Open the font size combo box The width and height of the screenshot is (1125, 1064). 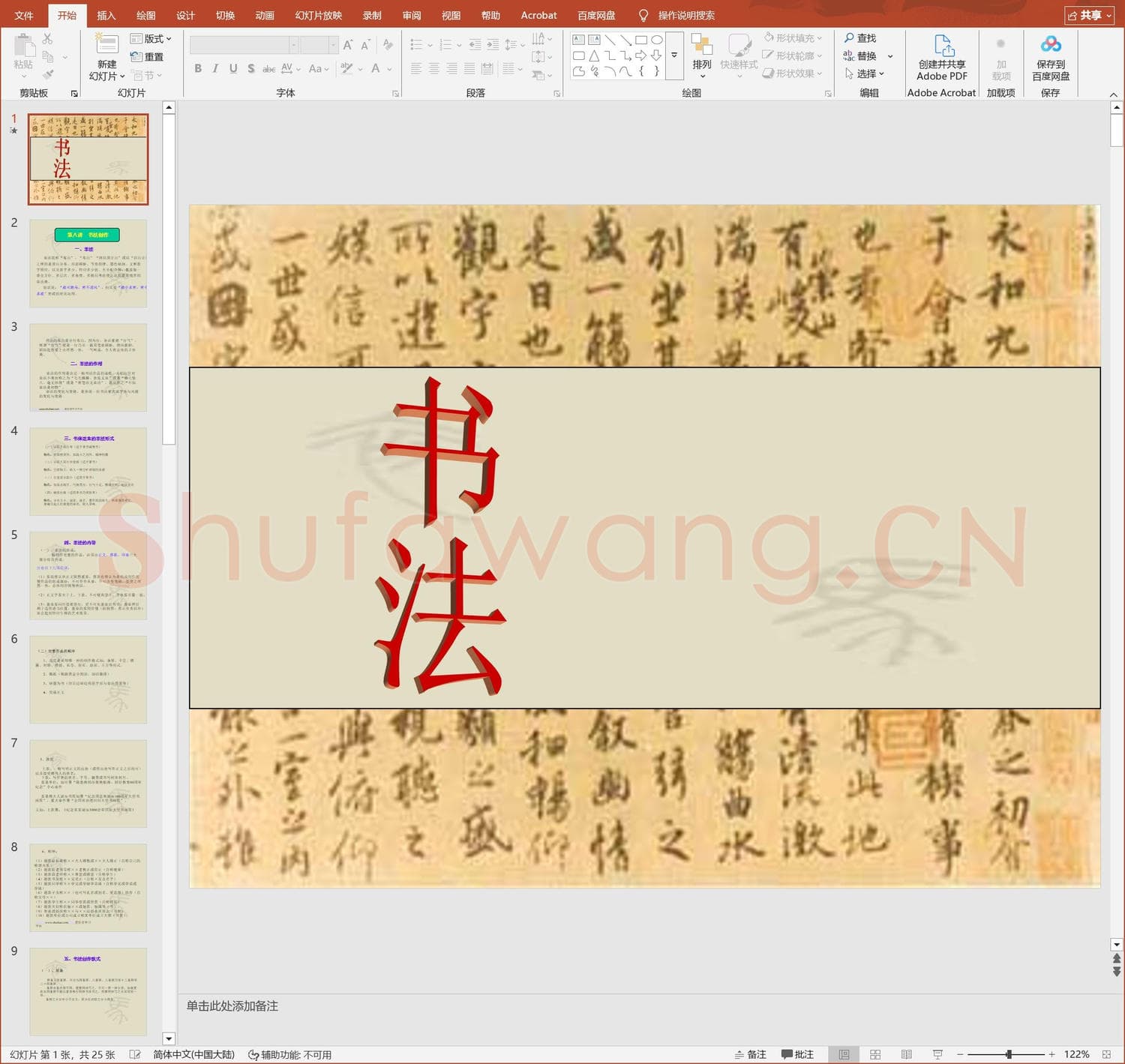click(319, 45)
